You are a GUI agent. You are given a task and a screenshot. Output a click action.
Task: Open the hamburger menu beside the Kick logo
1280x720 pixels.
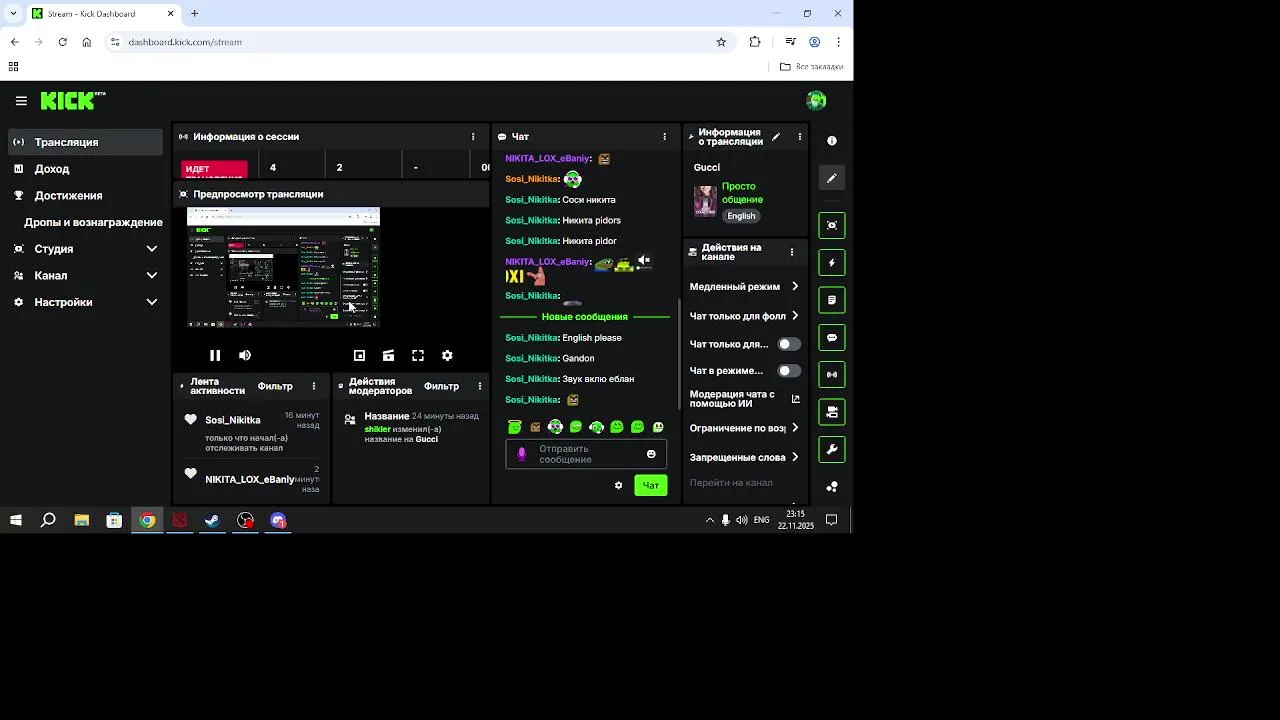click(21, 101)
